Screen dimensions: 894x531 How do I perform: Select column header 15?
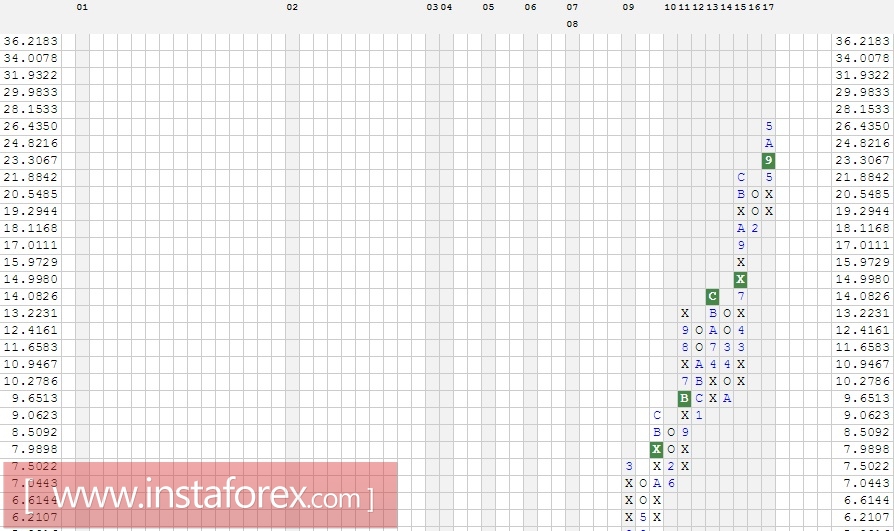(740, 7)
